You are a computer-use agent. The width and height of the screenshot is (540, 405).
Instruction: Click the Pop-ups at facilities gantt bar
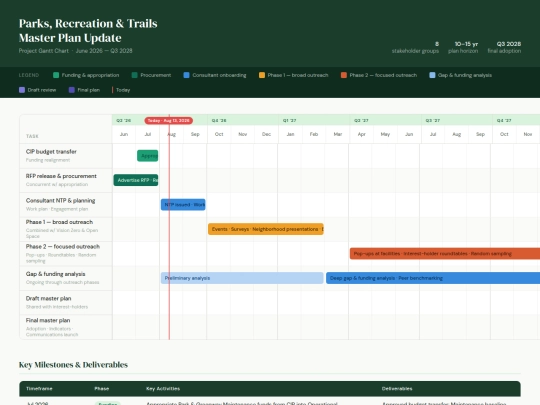pos(445,253)
